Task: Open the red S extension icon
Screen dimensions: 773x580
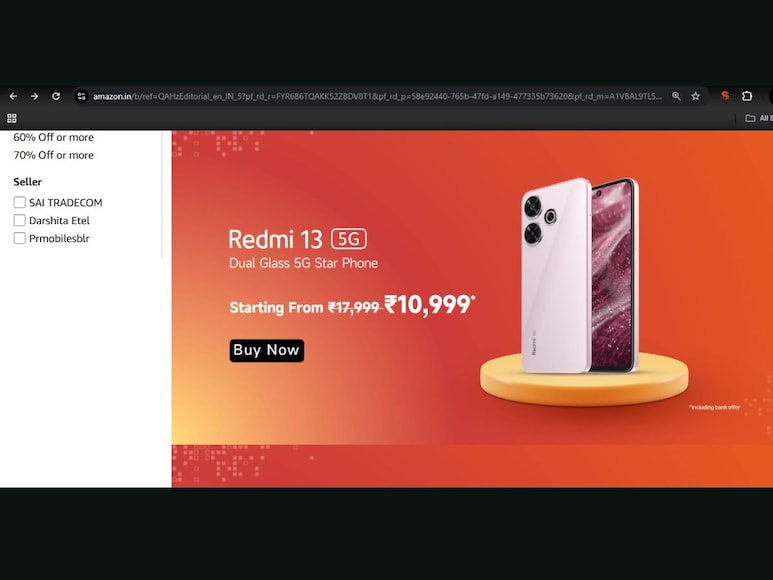Action: pos(725,96)
